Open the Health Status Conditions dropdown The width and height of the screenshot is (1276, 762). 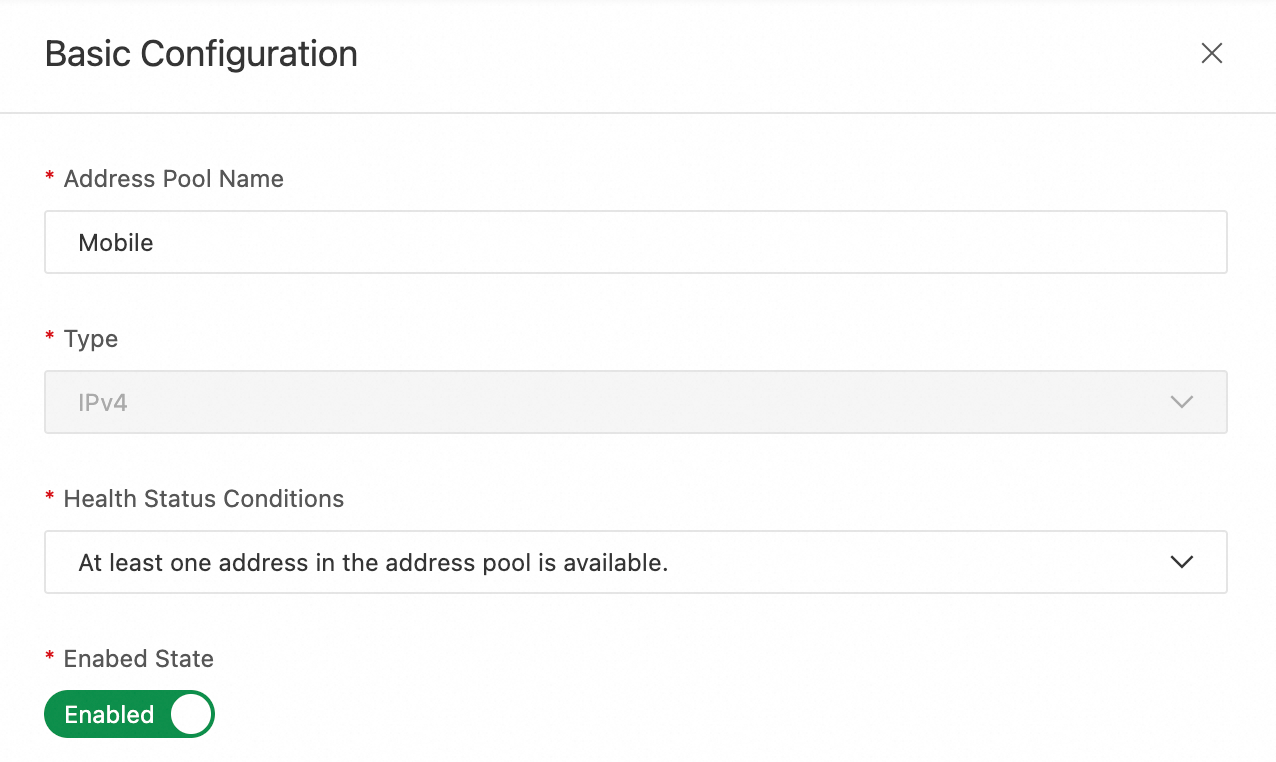(635, 562)
